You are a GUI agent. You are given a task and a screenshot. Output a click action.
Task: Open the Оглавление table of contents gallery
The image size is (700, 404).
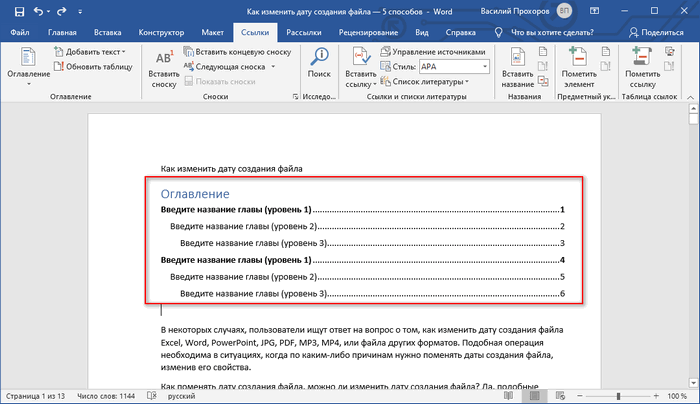(29, 67)
